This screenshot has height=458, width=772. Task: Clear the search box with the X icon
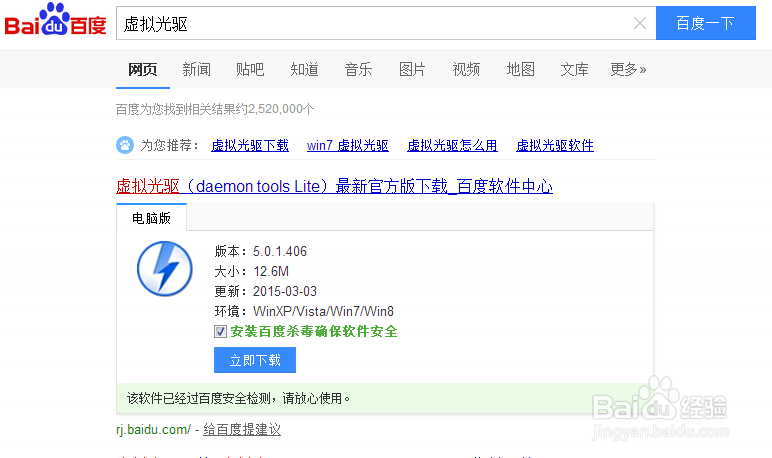[640, 23]
